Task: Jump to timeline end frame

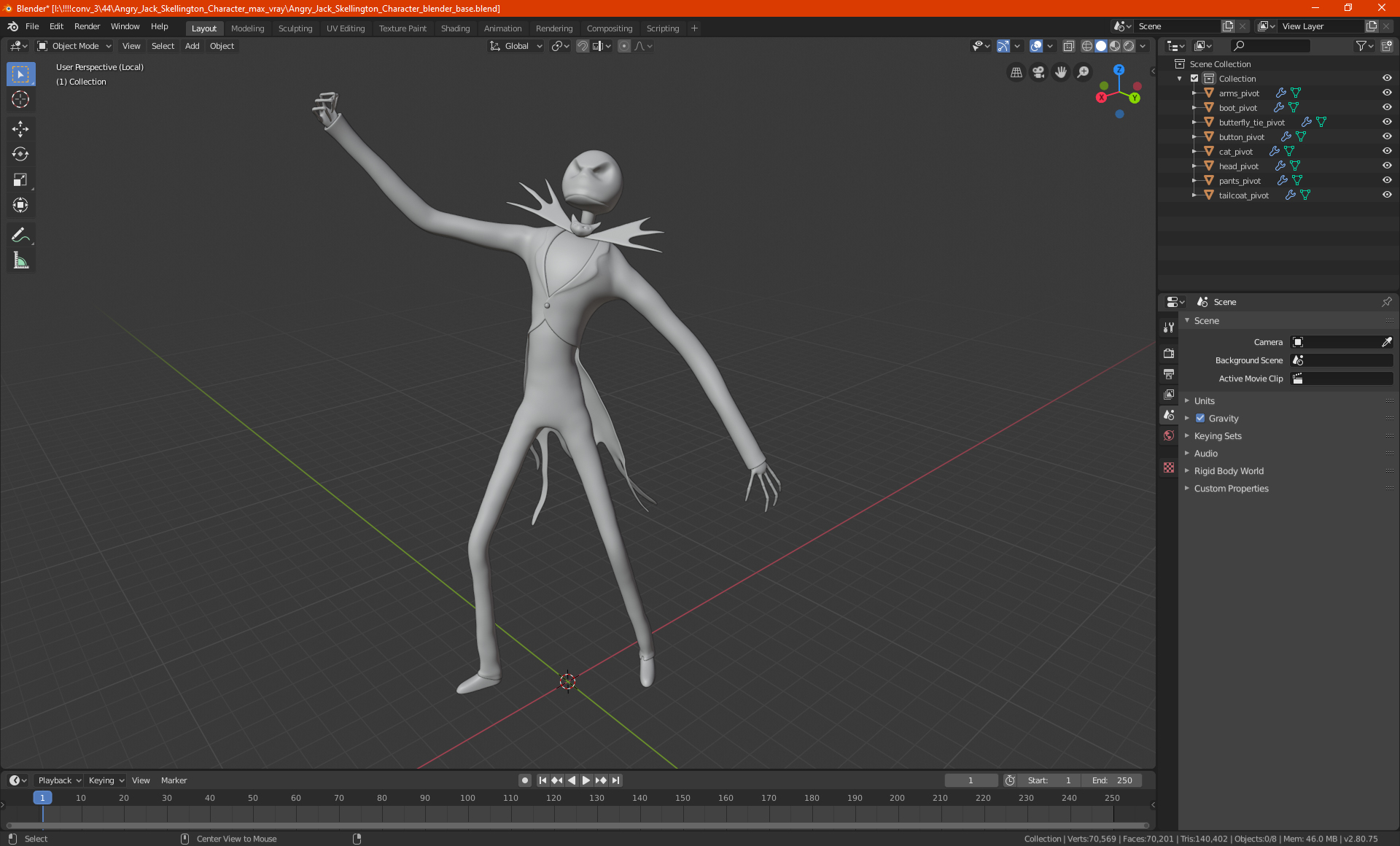Action: tap(616, 780)
